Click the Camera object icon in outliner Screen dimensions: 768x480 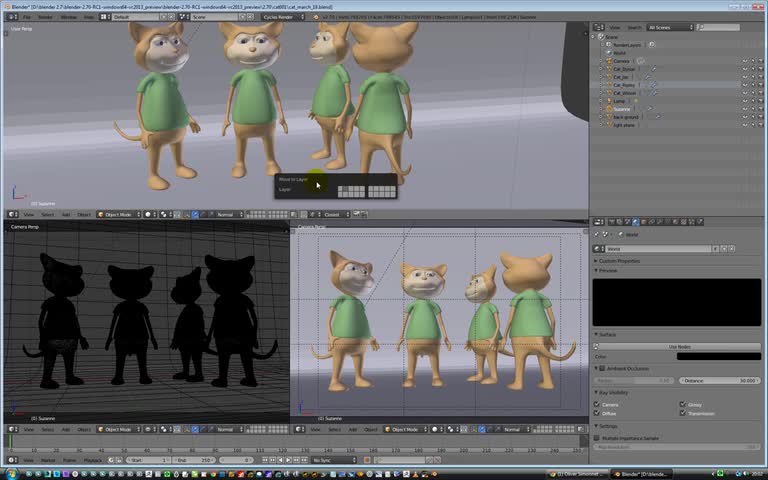[x=609, y=61]
